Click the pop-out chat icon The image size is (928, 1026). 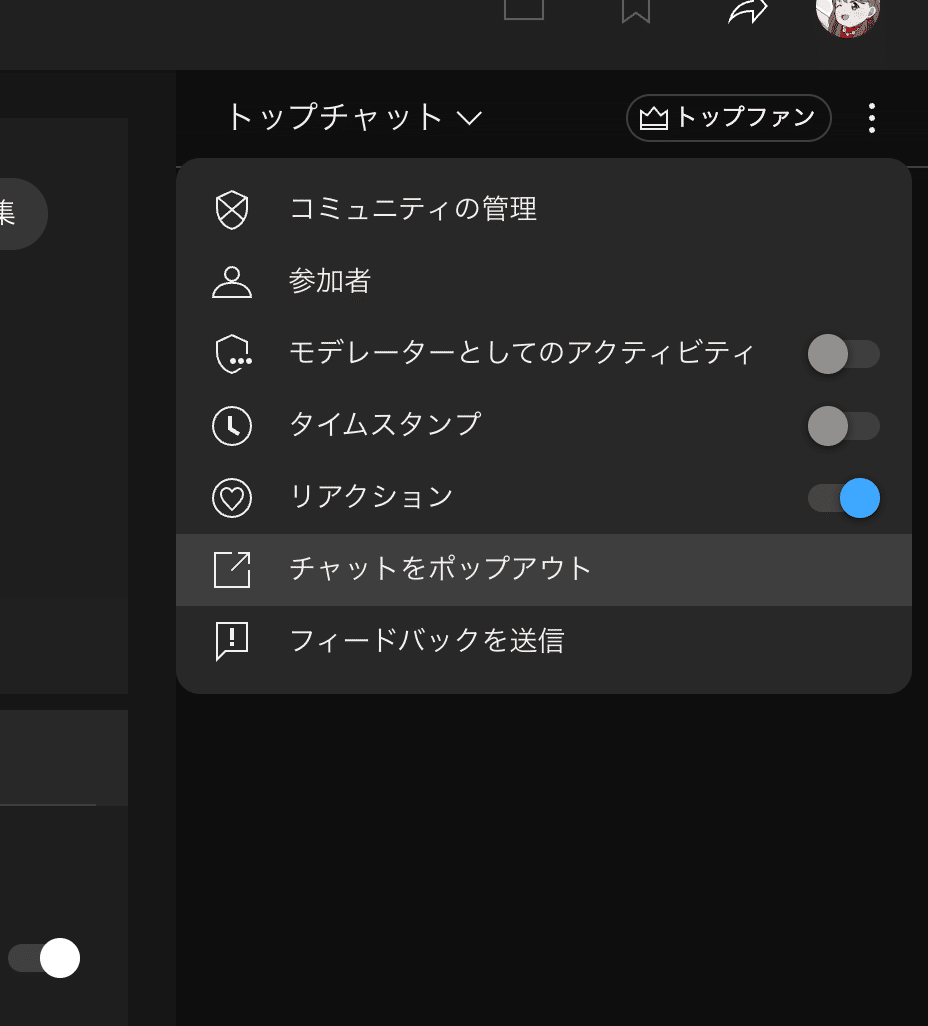(232, 569)
